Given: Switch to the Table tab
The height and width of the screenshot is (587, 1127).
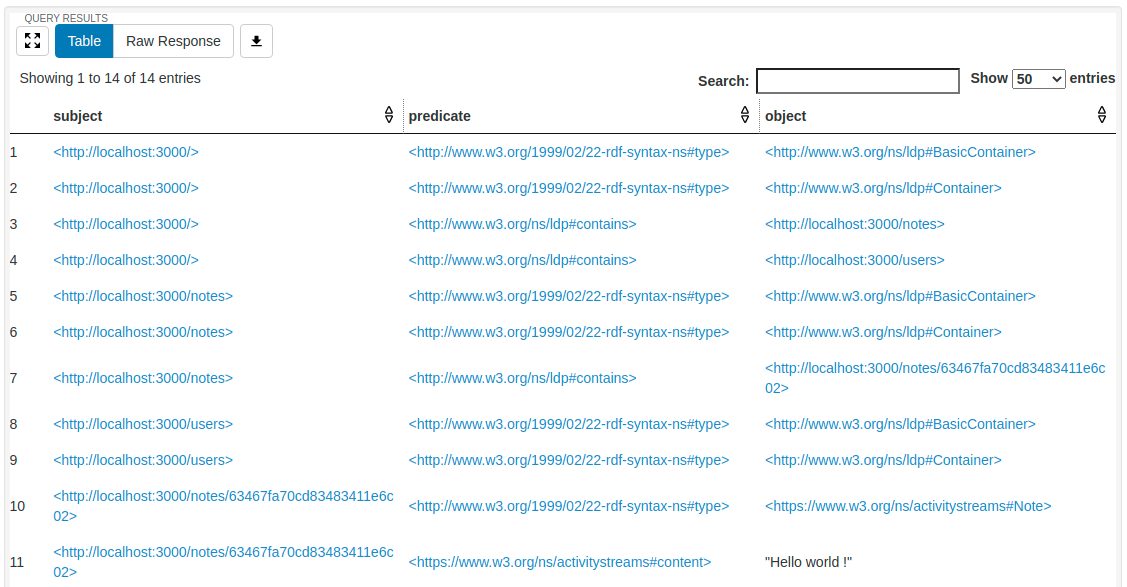Looking at the screenshot, I should pyautogui.click(x=84, y=41).
